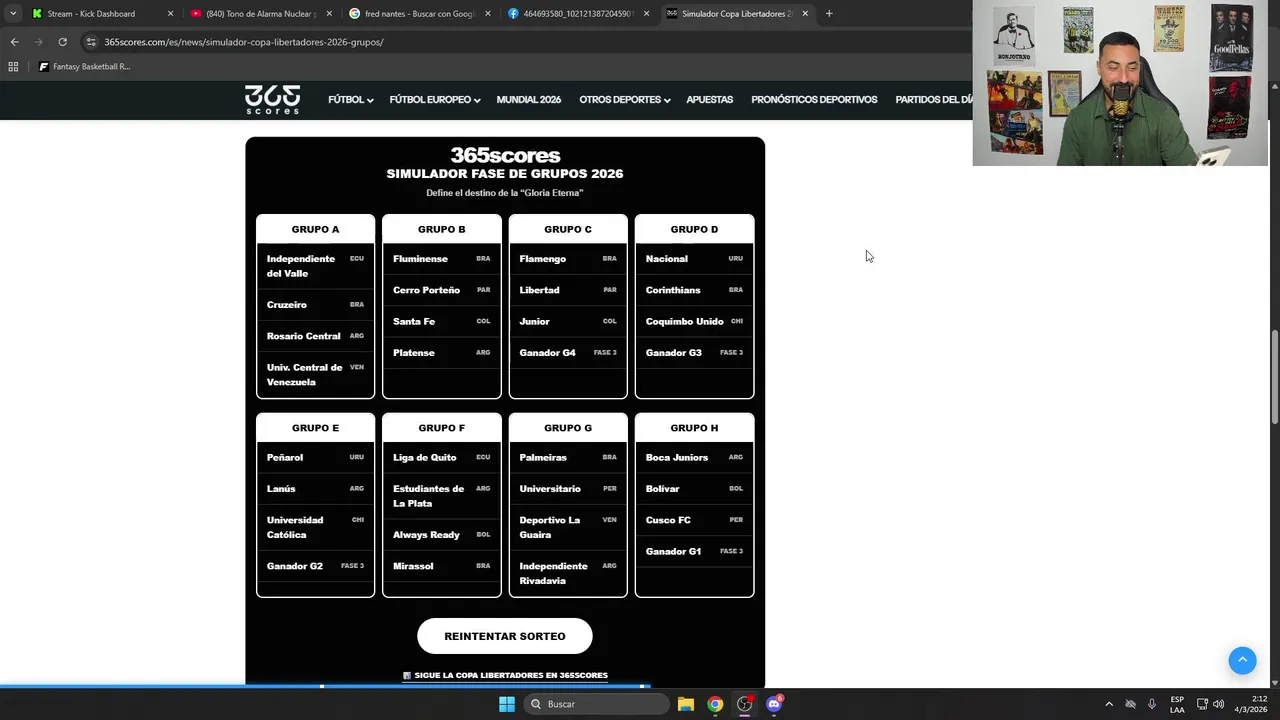1280x720 pixels.
Task: Select Santa Fe in Grupo B
Action: [441, 322]
